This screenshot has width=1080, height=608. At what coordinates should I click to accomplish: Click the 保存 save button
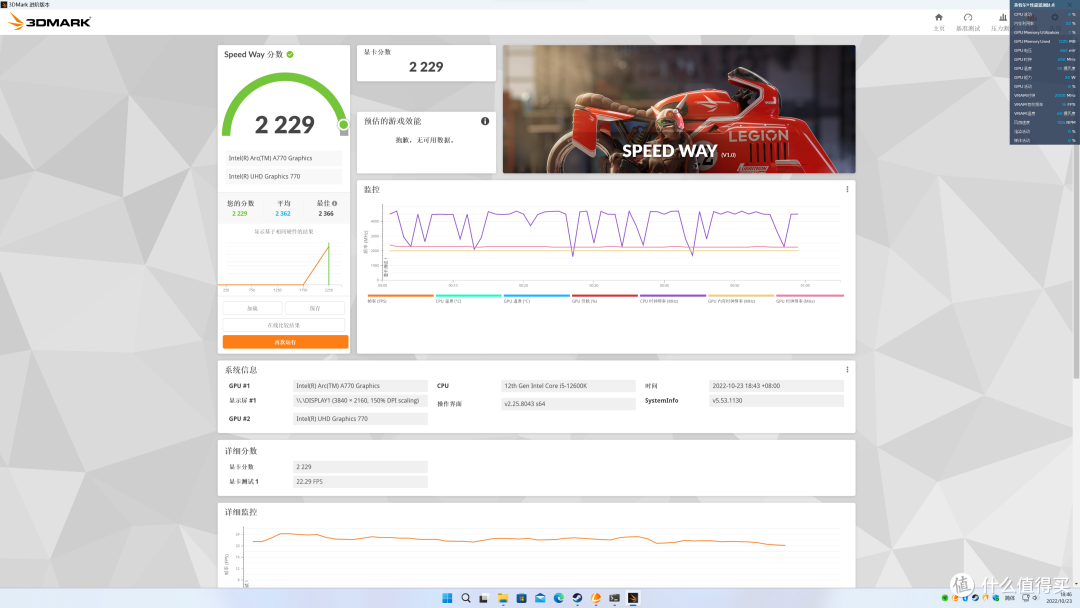315,308
